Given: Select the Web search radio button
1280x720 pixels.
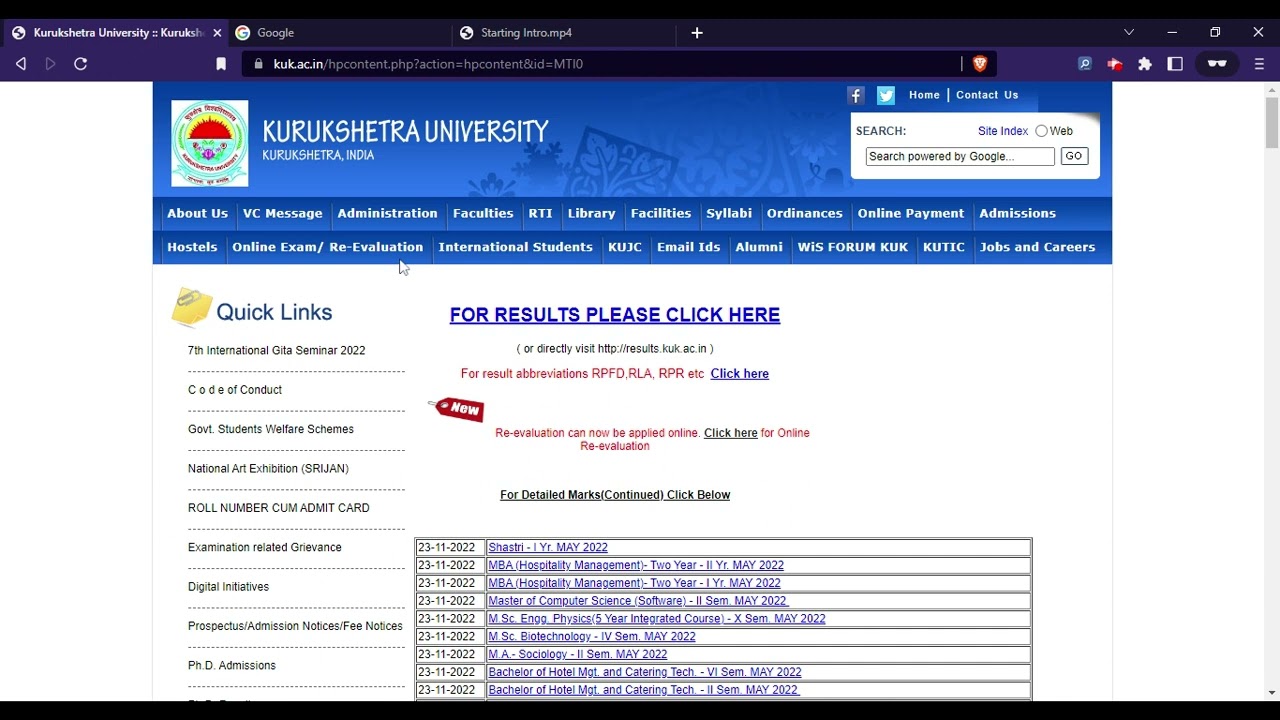Looking at the screenshot, I should pos(1041,131).
